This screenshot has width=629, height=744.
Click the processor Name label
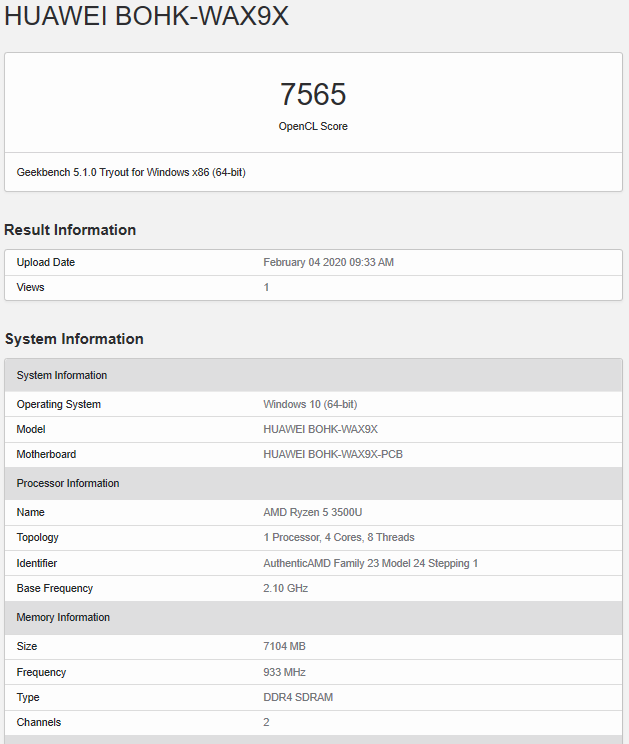coord(30,512)
